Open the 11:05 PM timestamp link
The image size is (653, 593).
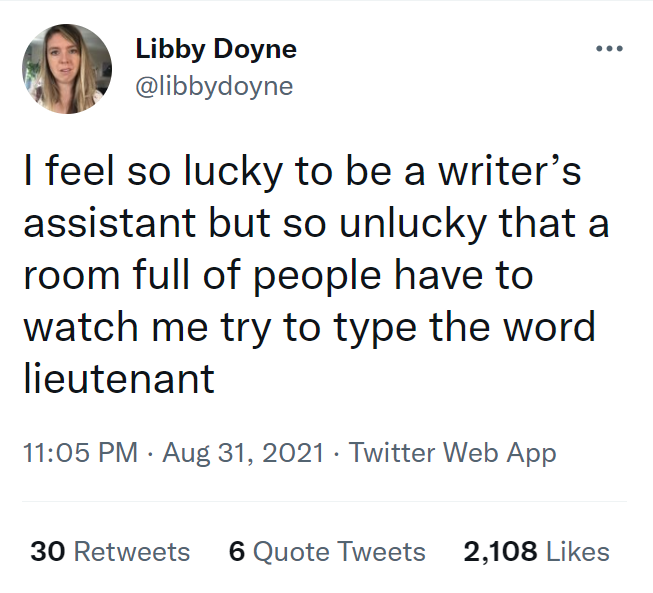tap(80, 453)
